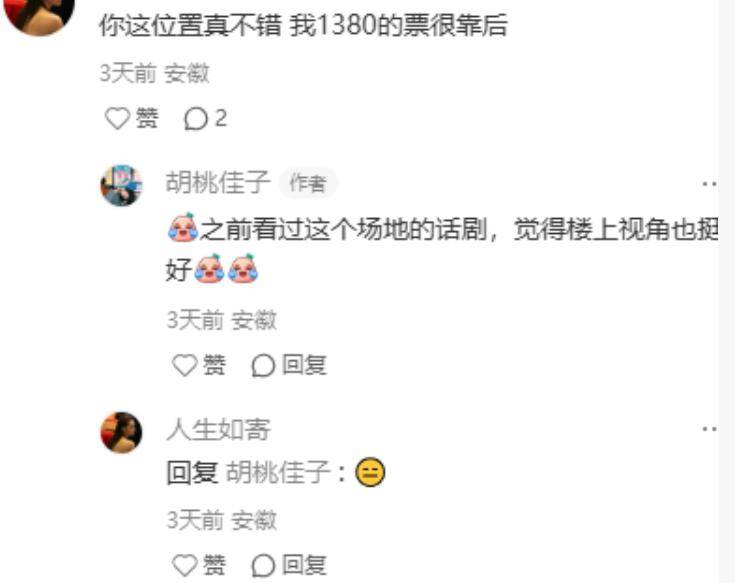735x583 pixels.
Task: Click reply bubble under 人生如寄's comment
Action: coord(263,565)
